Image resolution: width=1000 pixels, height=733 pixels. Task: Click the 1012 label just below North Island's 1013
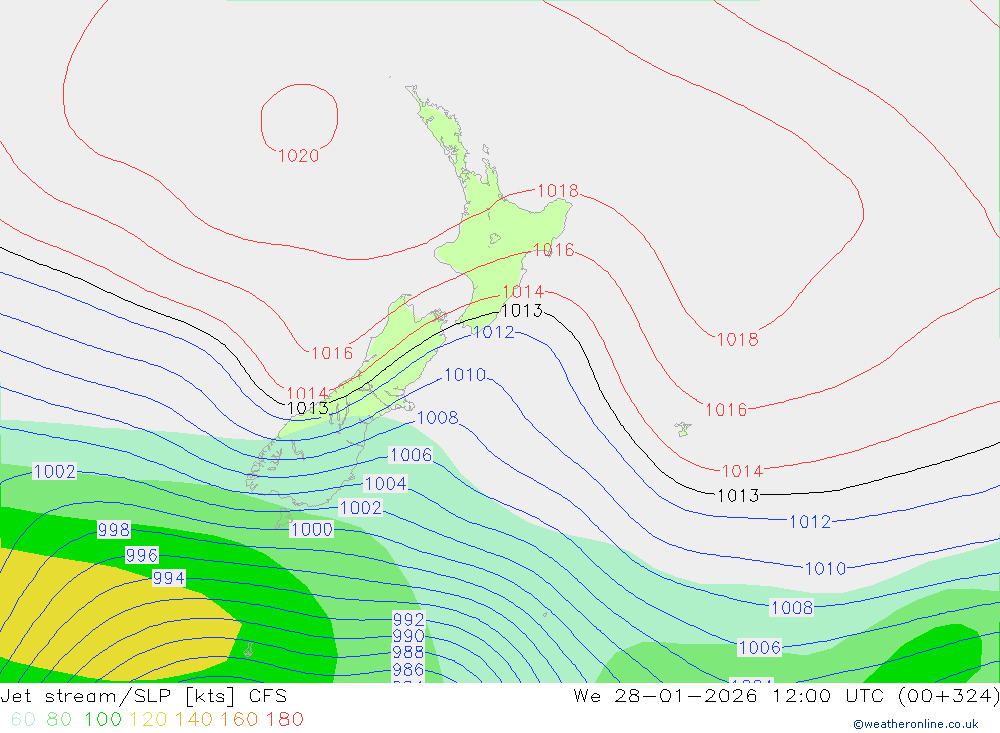(x=494, y=332)
